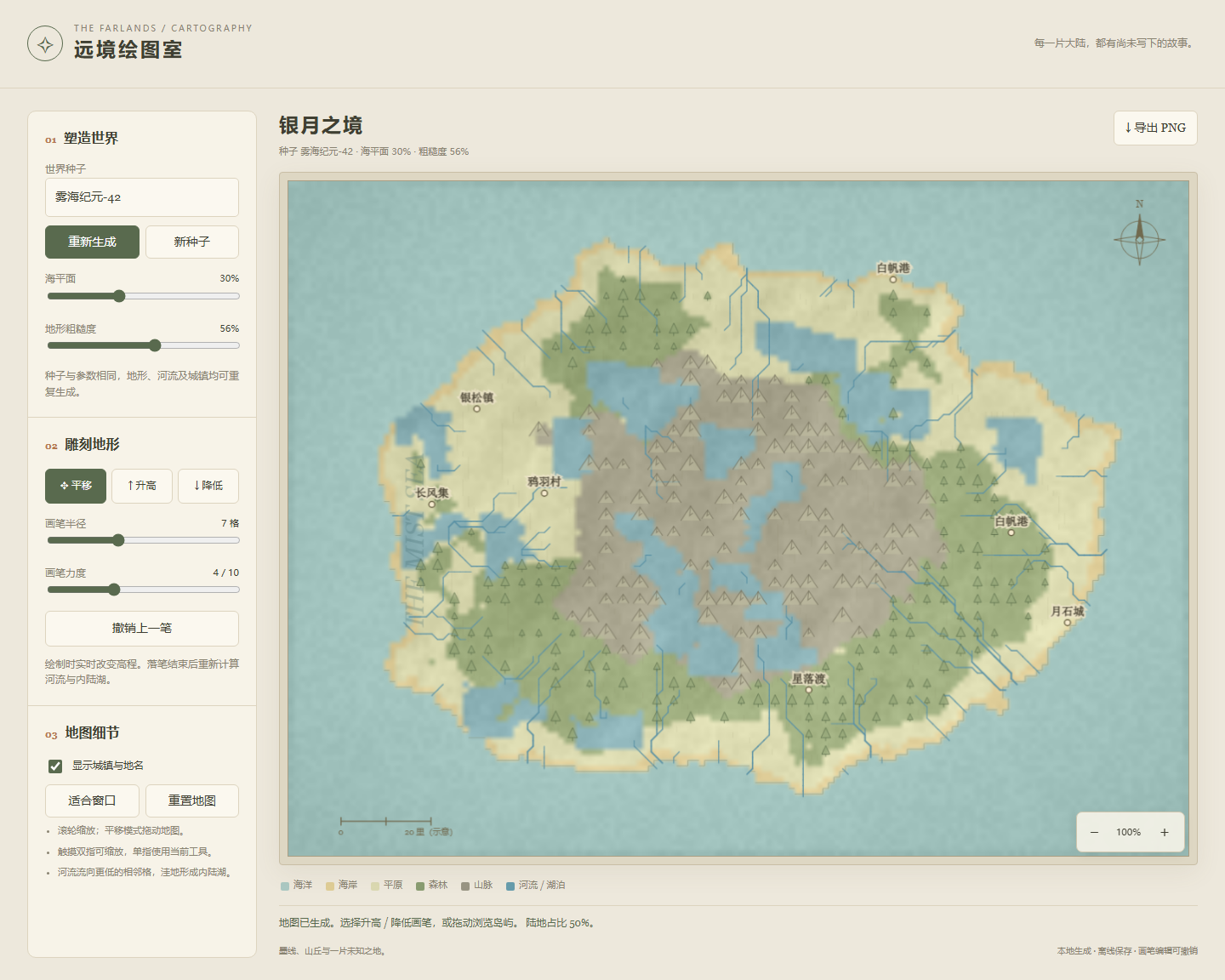Click the compass star logo icon

coord(45,43)
